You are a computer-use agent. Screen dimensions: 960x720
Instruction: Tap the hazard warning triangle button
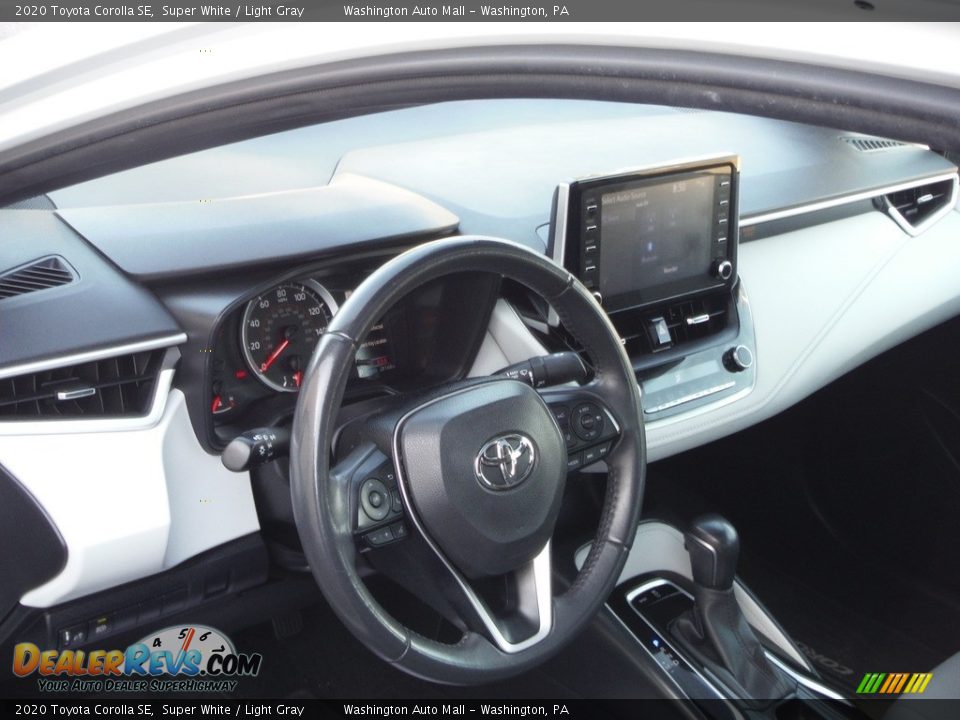[x=660, y=332]
